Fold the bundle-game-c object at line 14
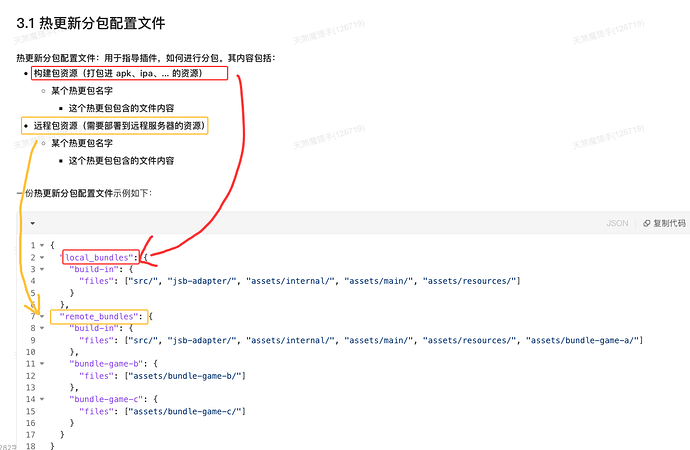This screenshot has height=450, width=690. [x=42, y=399]
